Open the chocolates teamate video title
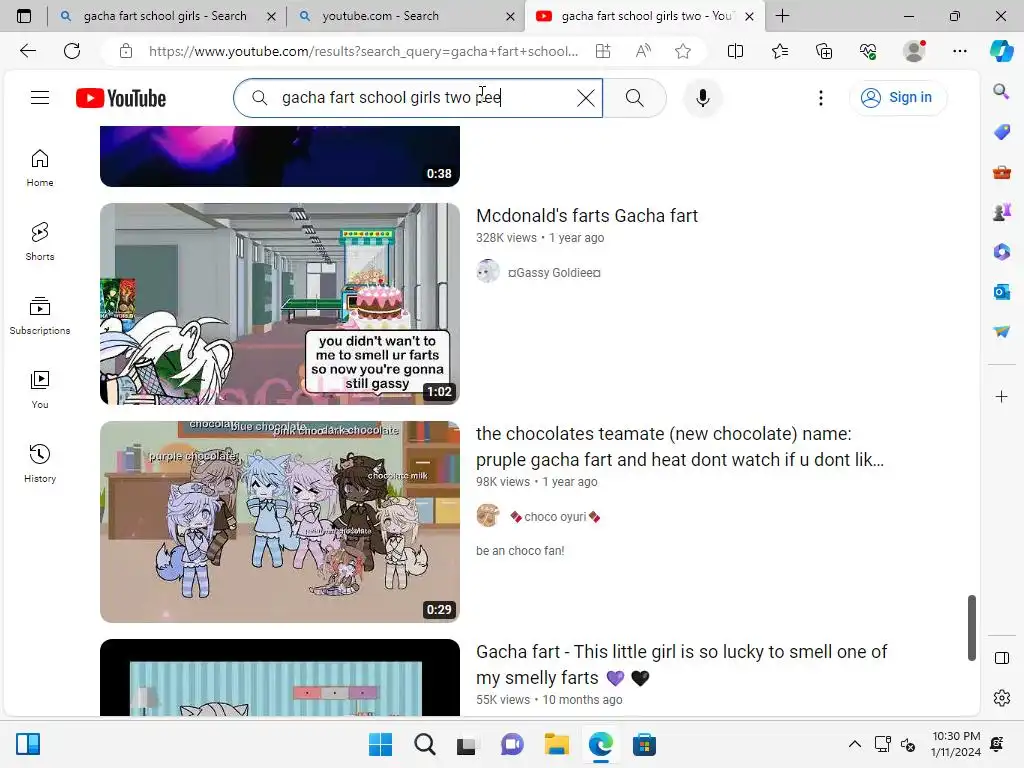Viewport: 1024px width, 768px height. (x=680, y=447)
